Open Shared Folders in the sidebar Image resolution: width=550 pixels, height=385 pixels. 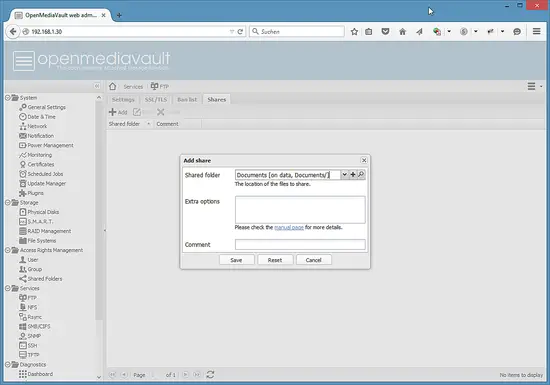pyautogui.click(x=41, y=278)
